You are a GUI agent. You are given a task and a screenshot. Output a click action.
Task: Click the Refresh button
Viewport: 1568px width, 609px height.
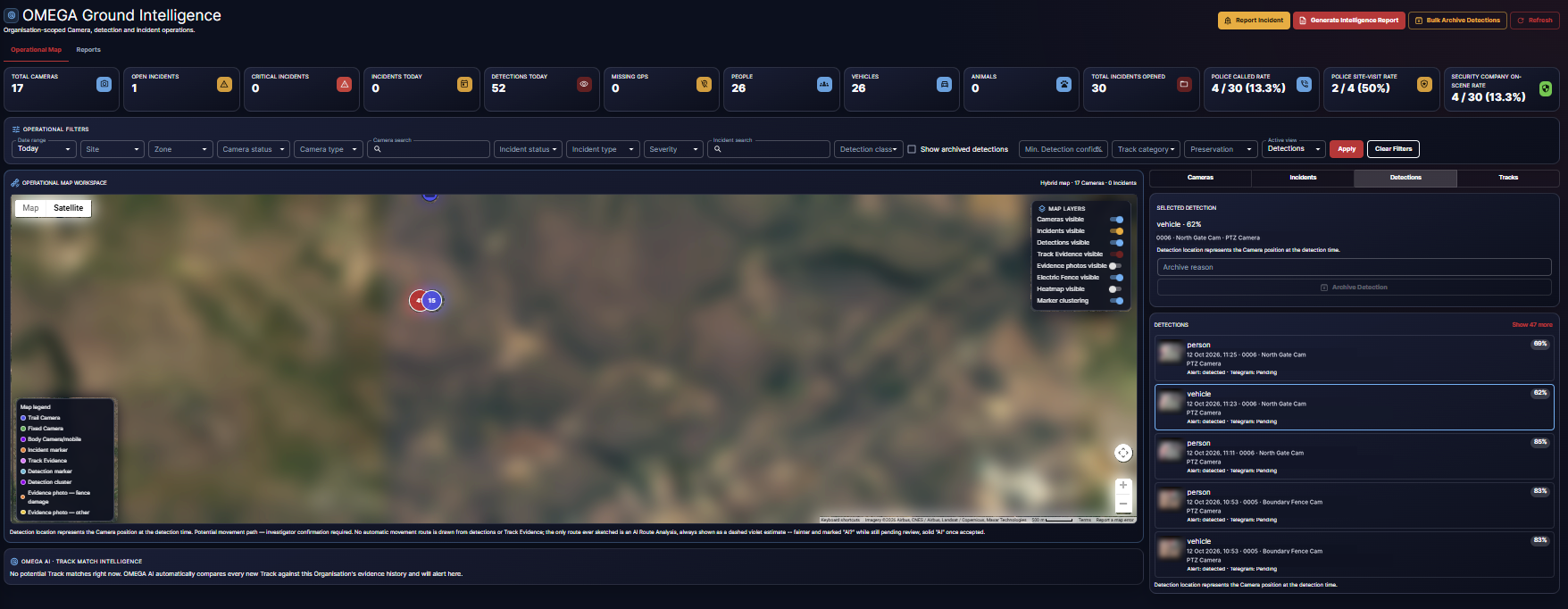(1535, 21)
